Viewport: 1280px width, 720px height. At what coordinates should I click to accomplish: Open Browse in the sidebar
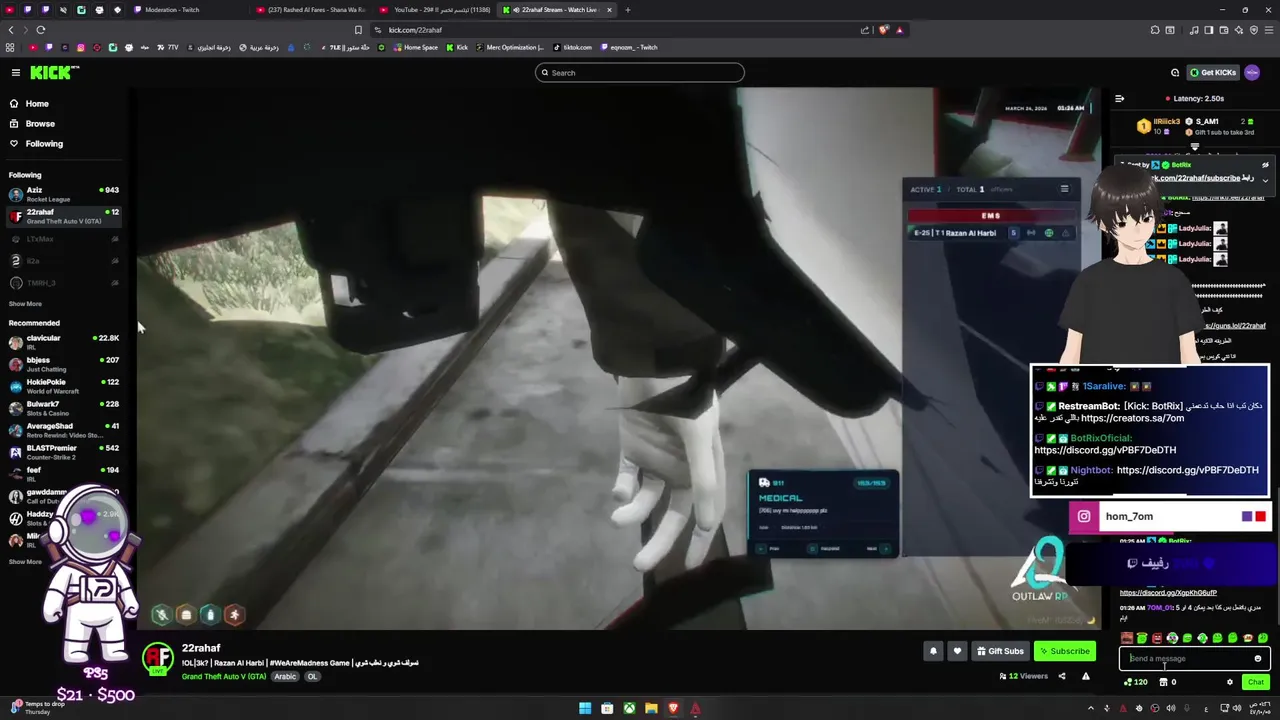pos(40,124)
